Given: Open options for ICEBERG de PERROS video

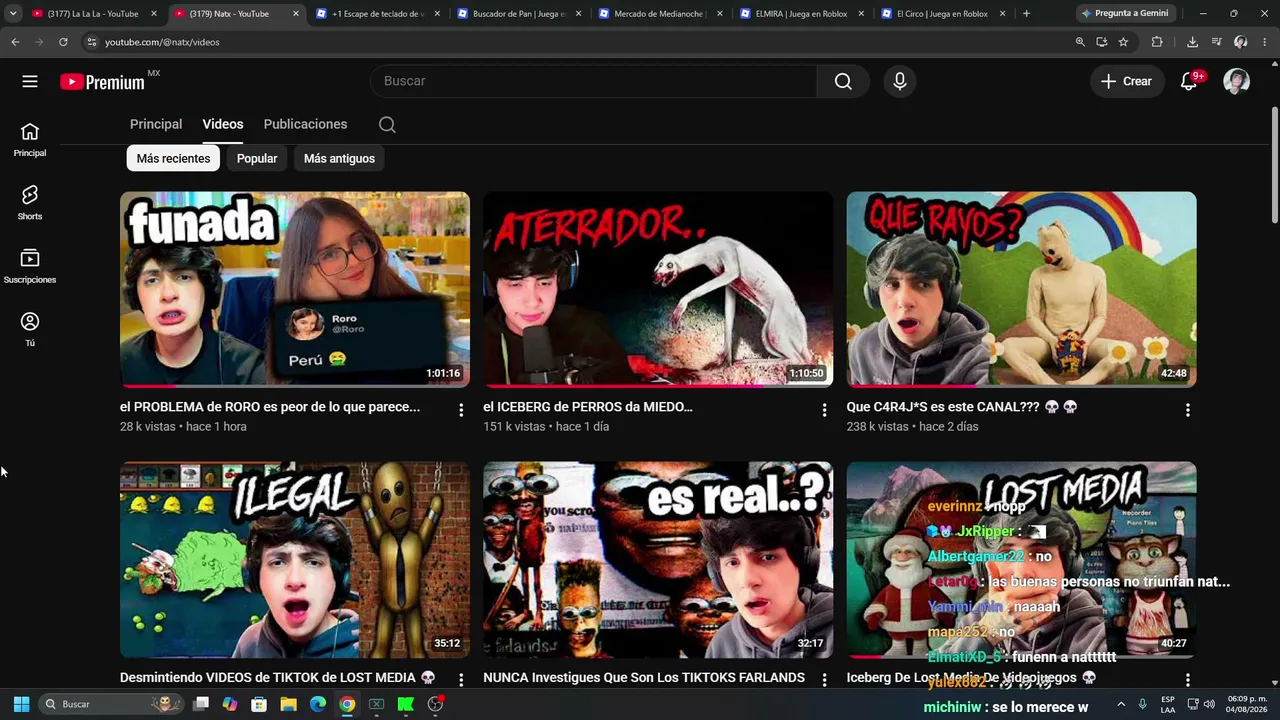Looking at the screenshot, I should [824, 410].
